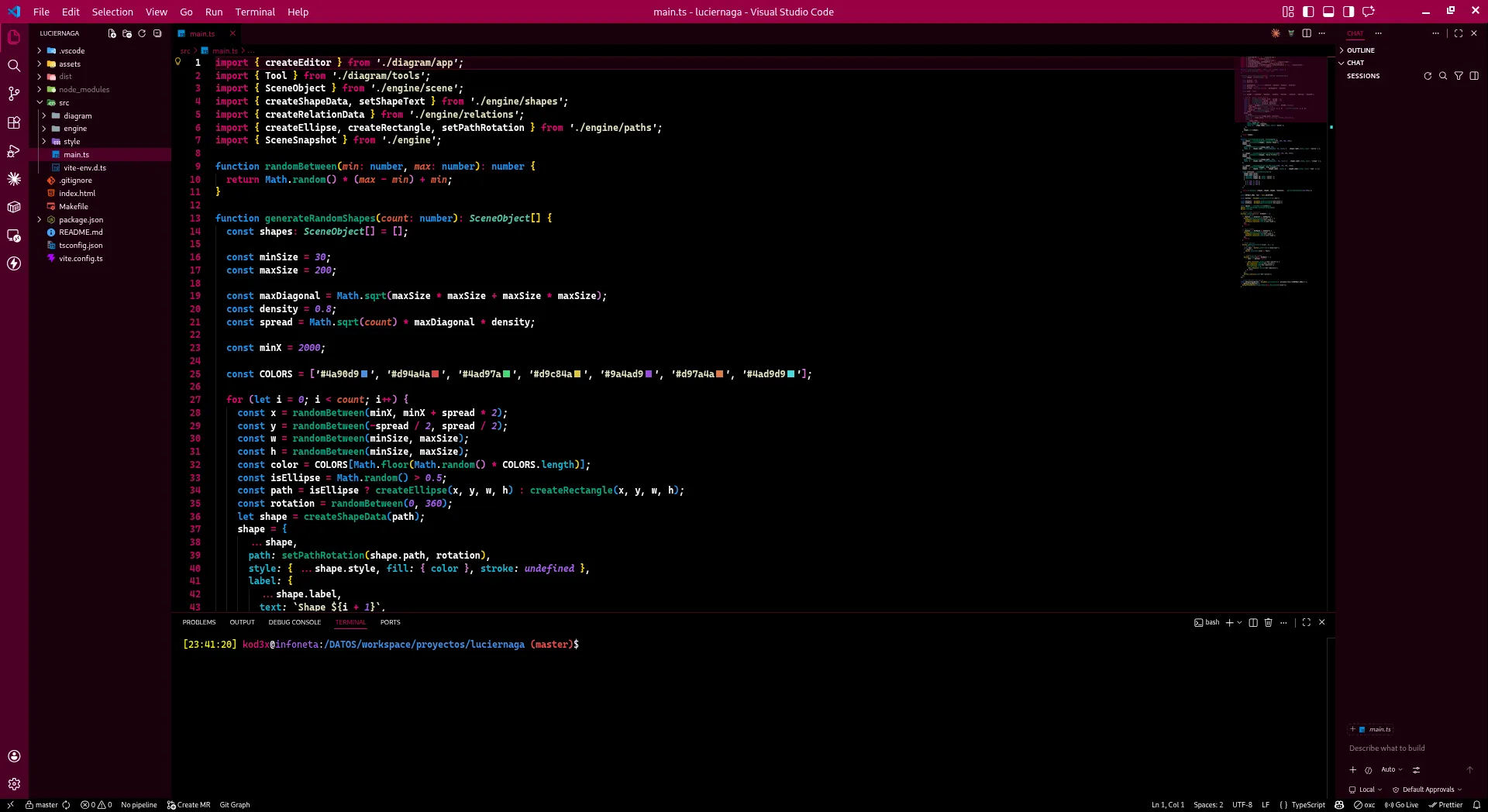Open Git Graph from status bar
Screen dimensions: 1488x812
tap(235, 805)
